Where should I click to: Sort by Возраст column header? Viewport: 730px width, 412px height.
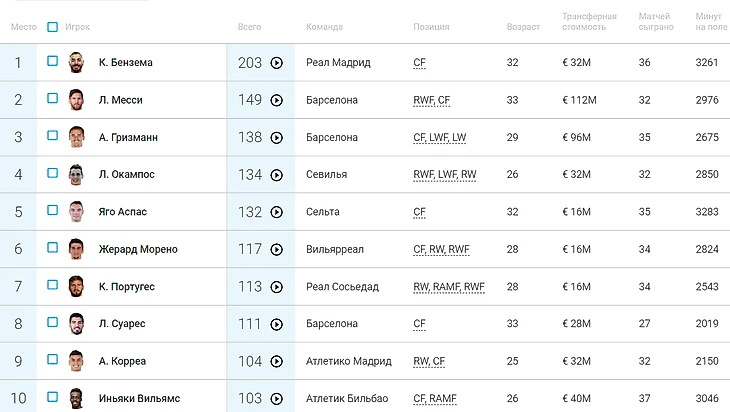coord(523,27)
